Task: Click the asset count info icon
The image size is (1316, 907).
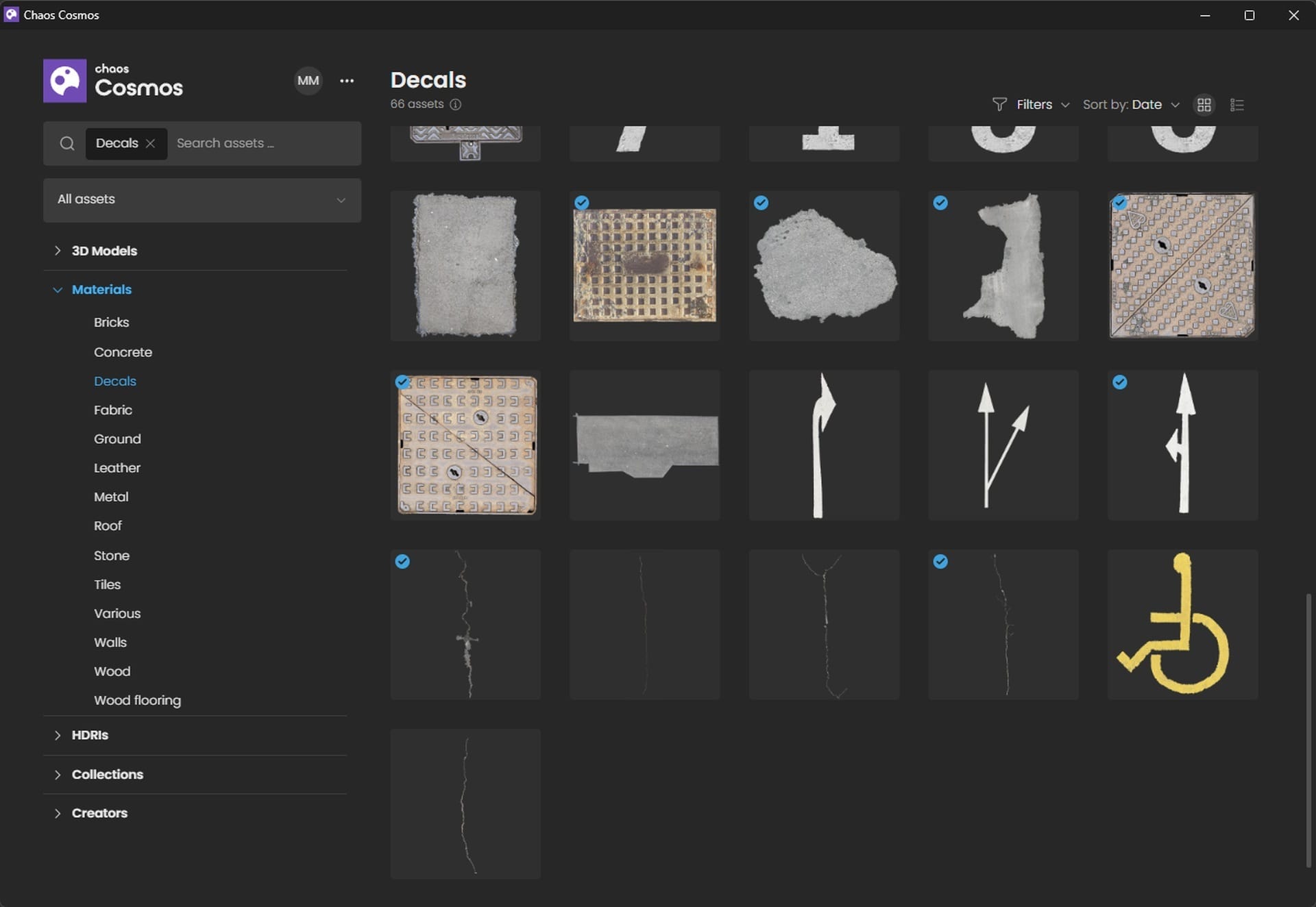Action: tap(455, 104)
